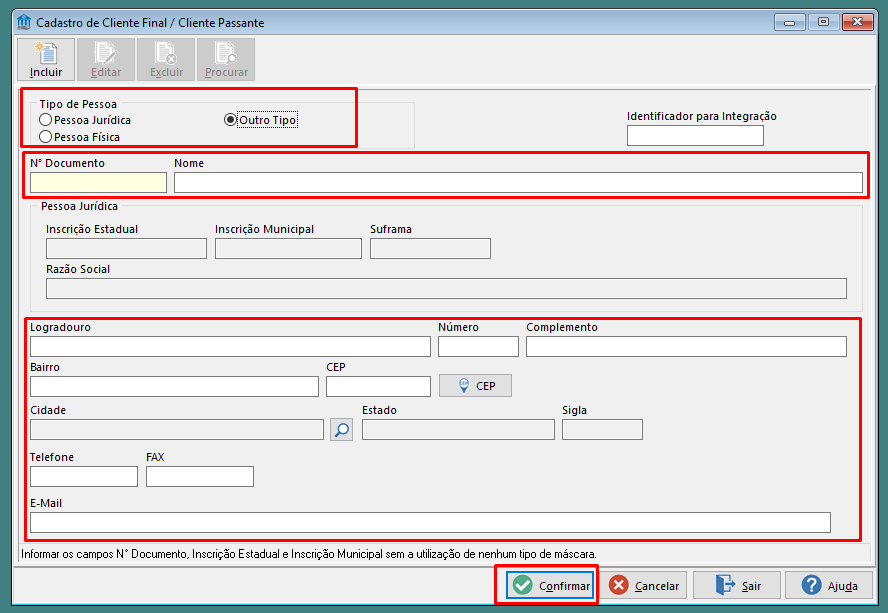Click into the E-Mail field
This screenshot has height=613, width=888.
tap(430, 522)
